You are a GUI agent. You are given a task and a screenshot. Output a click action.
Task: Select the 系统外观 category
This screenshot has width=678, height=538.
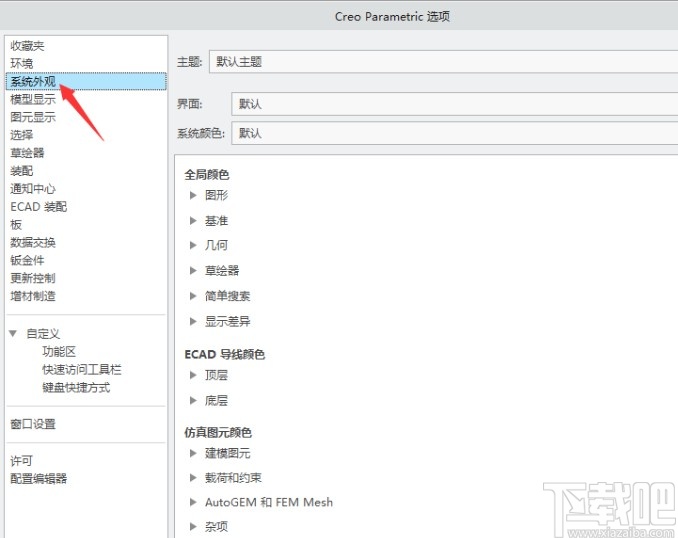[86, 81]
